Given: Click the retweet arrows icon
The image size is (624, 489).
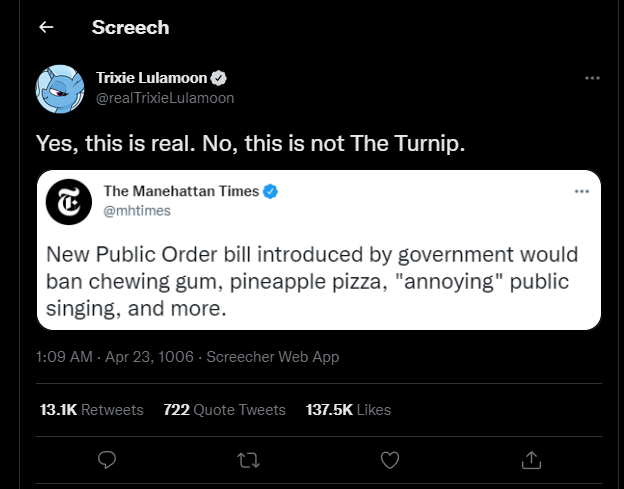Looking at the screenshot, I should tap(248, 459).
